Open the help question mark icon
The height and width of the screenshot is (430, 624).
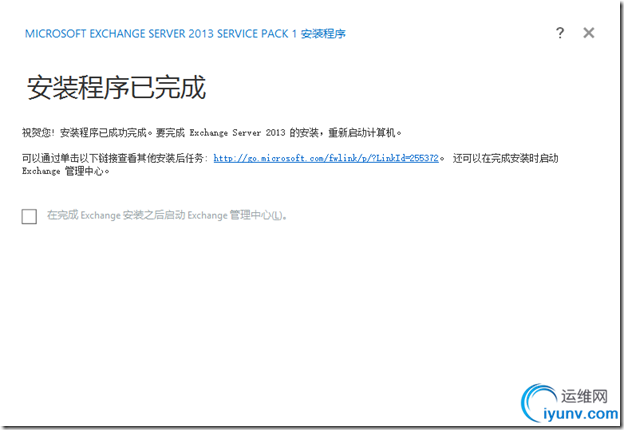[560, 33]
